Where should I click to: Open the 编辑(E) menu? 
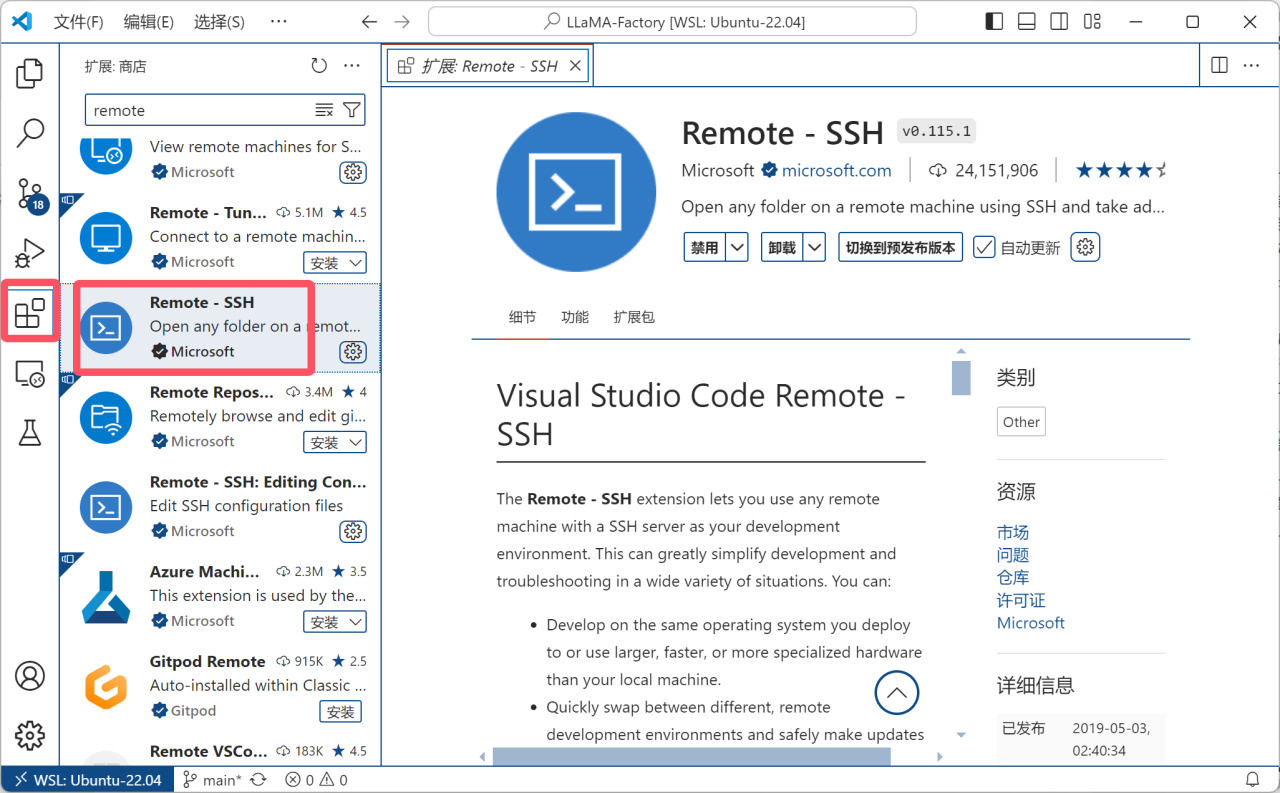[148, 22]
